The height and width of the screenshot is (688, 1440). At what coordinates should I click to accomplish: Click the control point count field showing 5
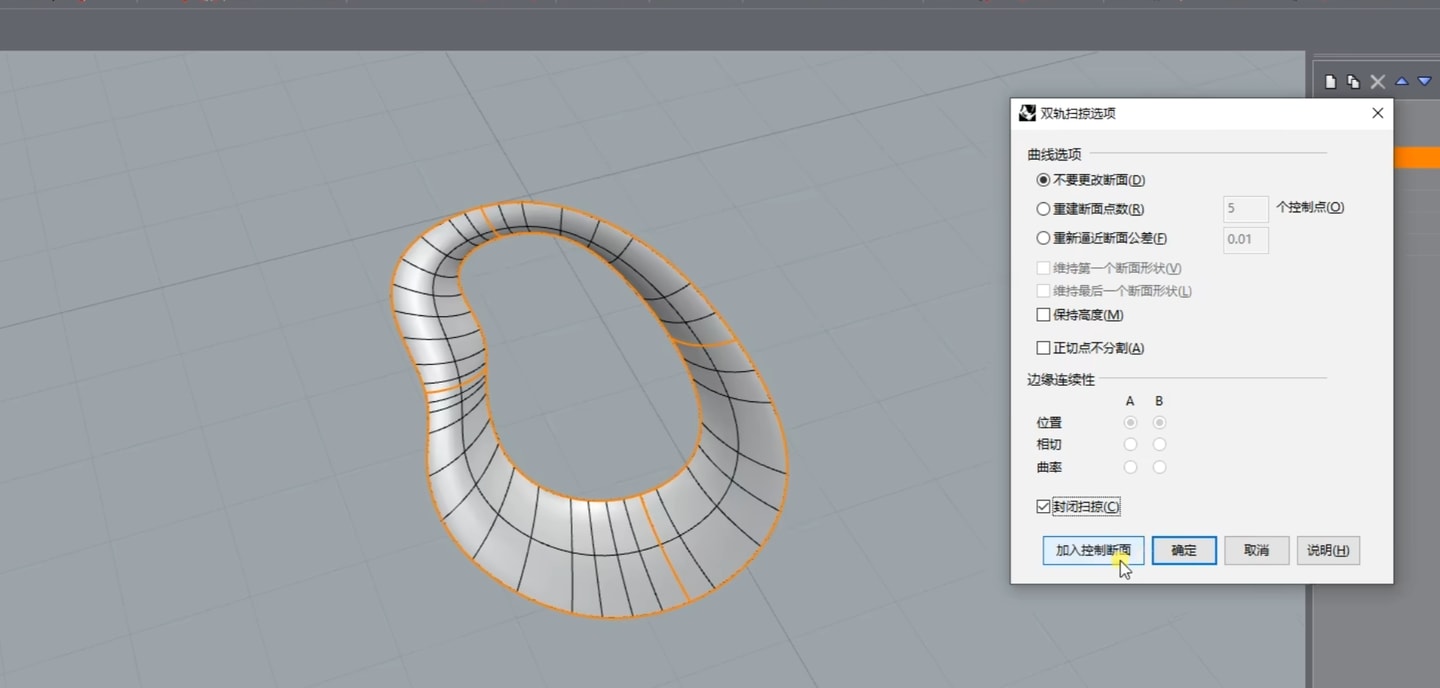[1246, 209]
